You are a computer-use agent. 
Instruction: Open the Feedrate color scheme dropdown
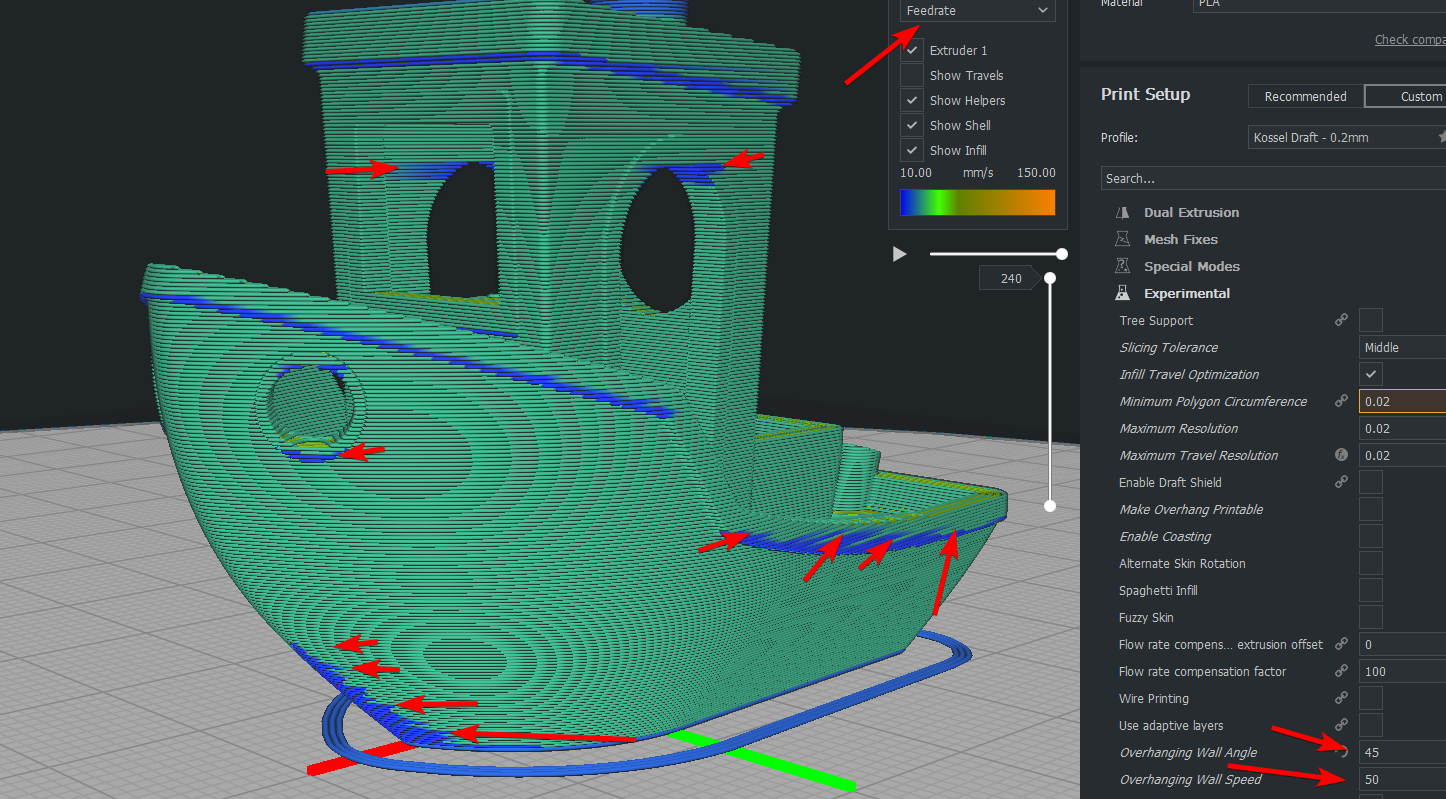point(977,10)
